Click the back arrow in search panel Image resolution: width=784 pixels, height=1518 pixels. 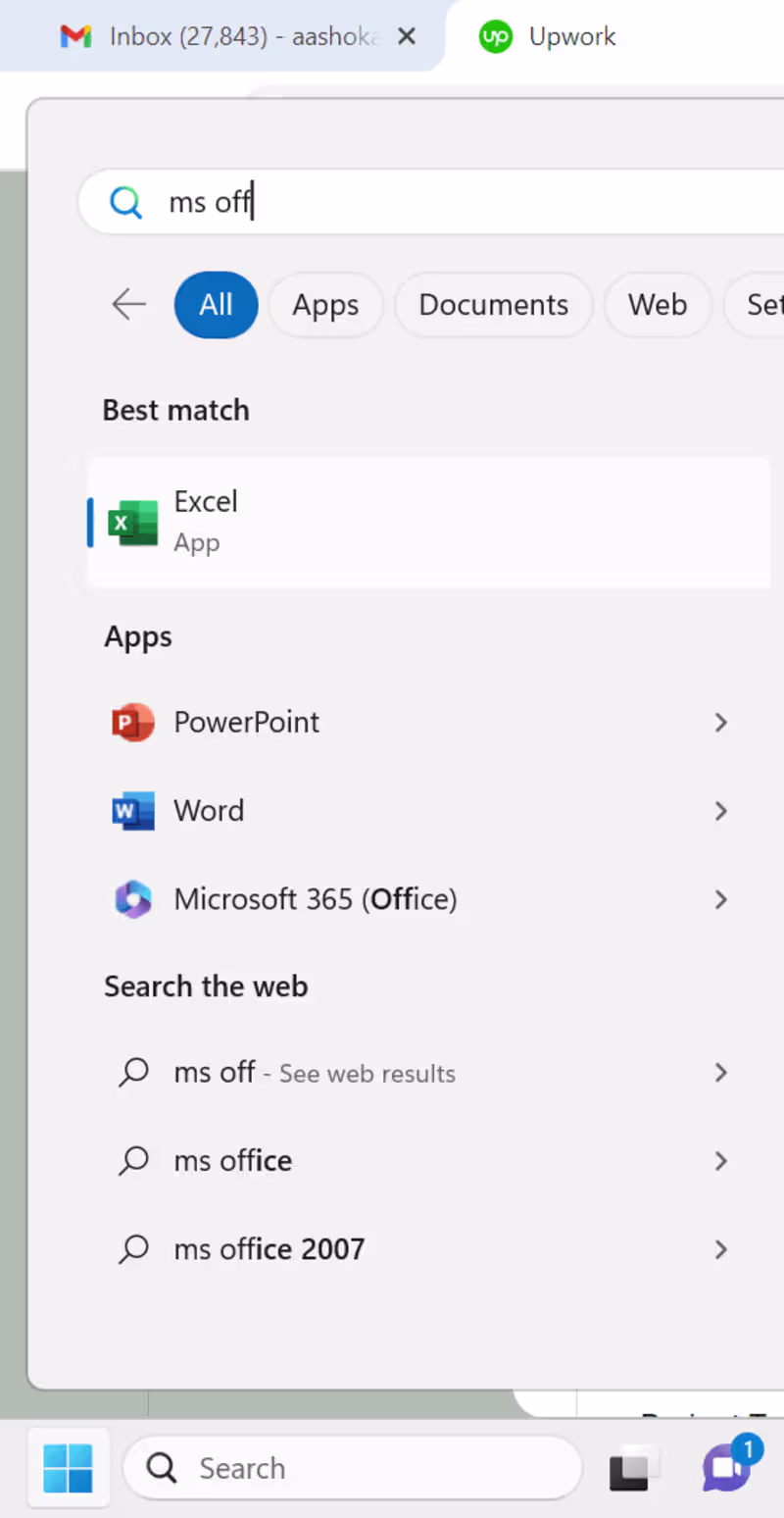[129, 305]
